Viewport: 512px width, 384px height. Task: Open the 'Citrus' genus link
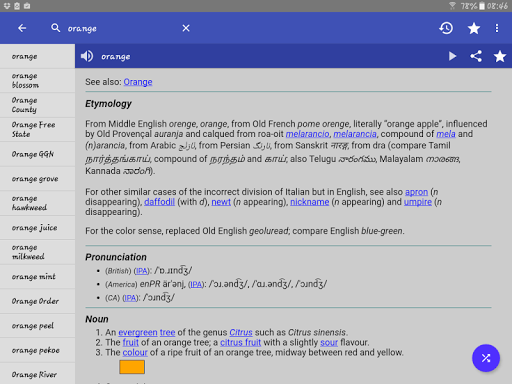click(241, 332)
